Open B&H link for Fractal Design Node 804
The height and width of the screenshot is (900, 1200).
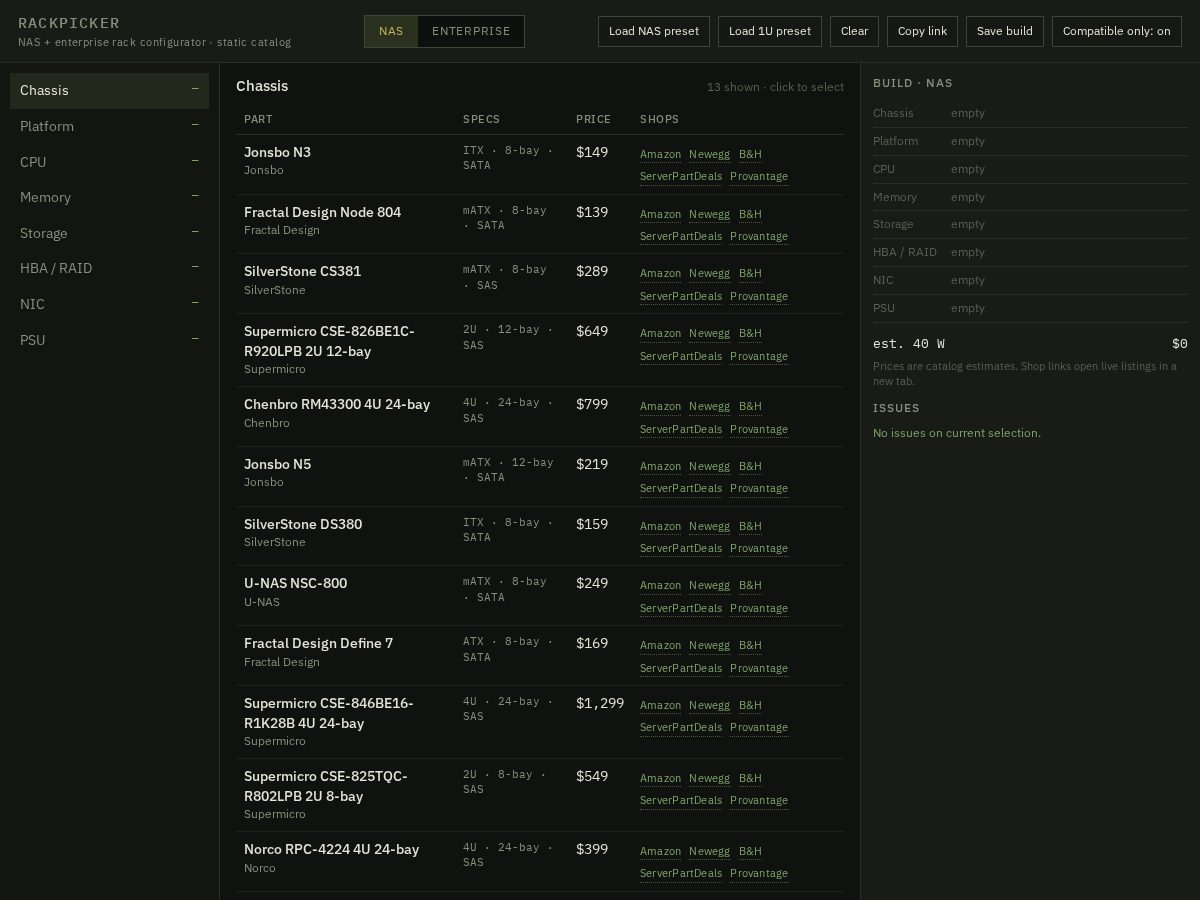(750, 214)
